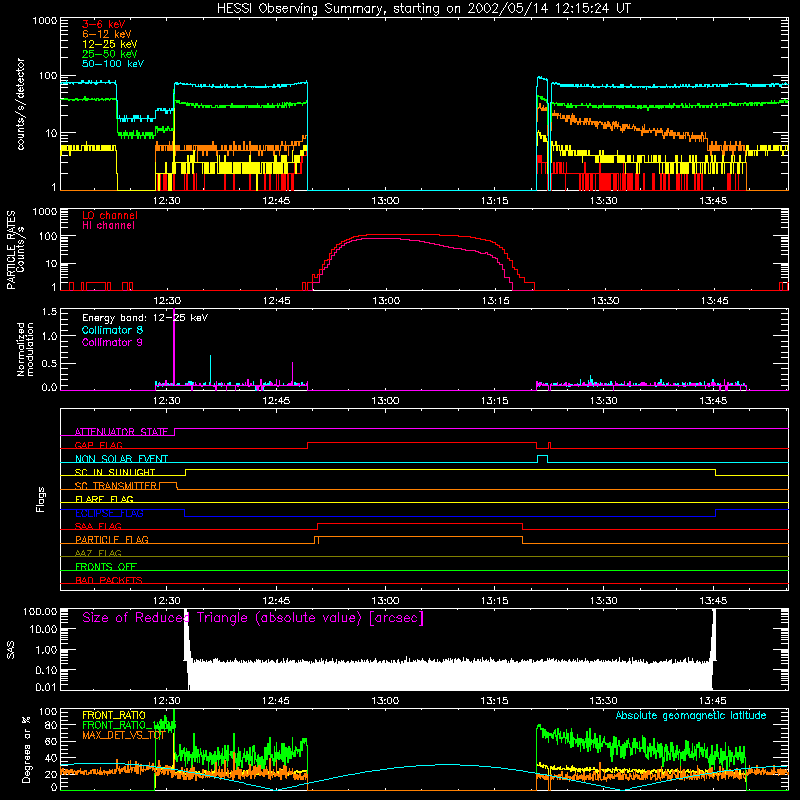Viewport: 800px width, 800px height.
Task: Click the green FRONT_RATIO legend entry
Action: (129, 725)
